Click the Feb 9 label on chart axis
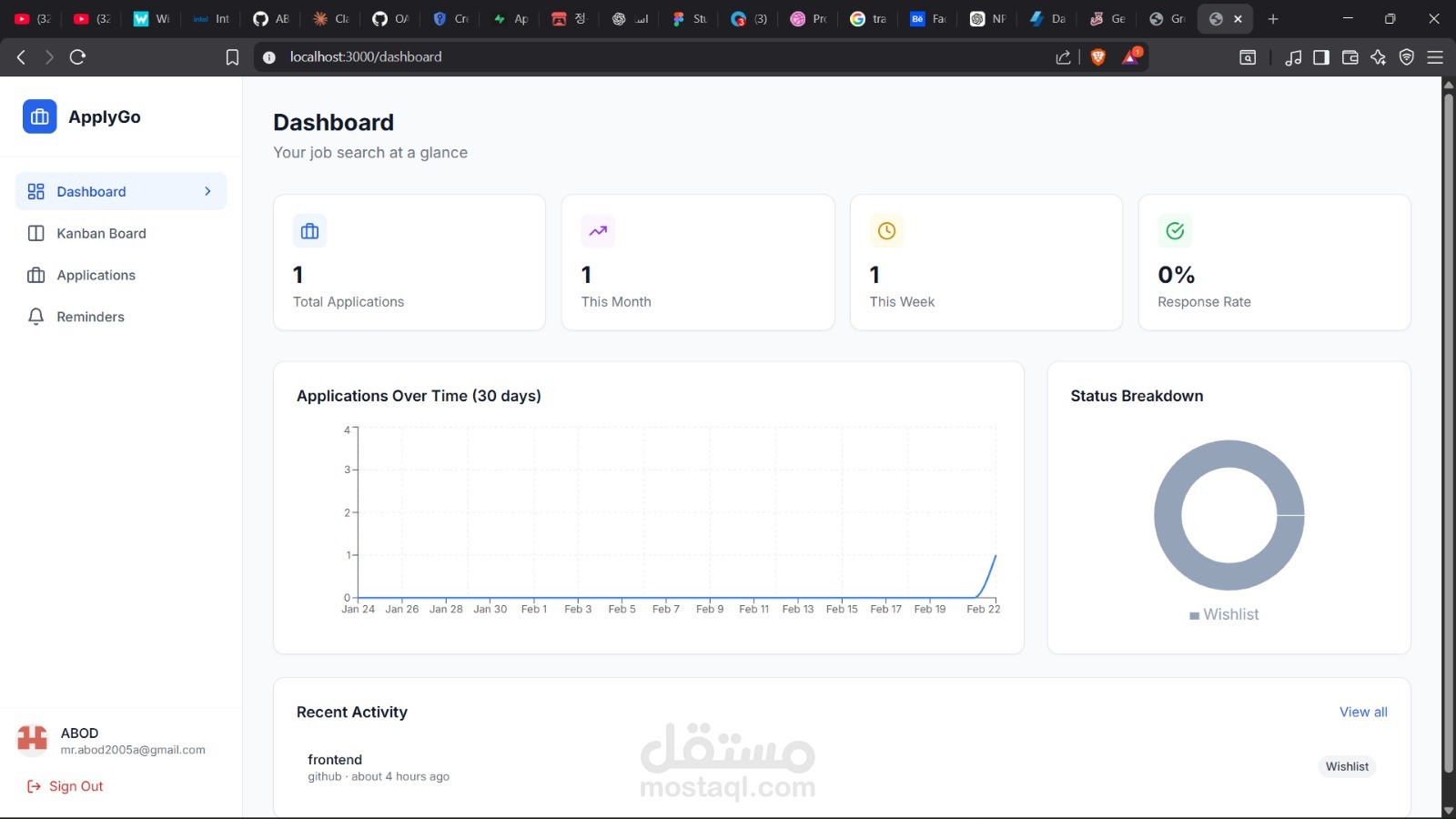This screenshot has width=1456, height=819. pos(710,609)
